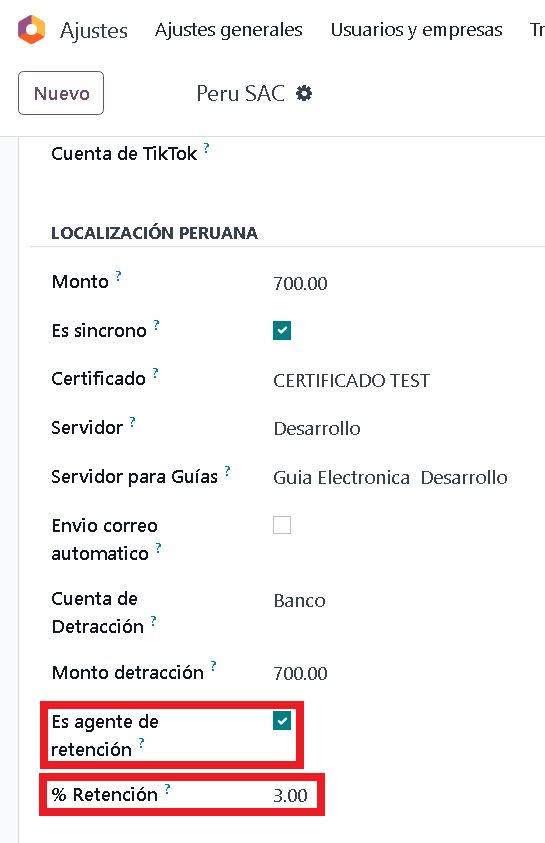Open the Usuarios y empresas menu

click(x=417, y=30)
